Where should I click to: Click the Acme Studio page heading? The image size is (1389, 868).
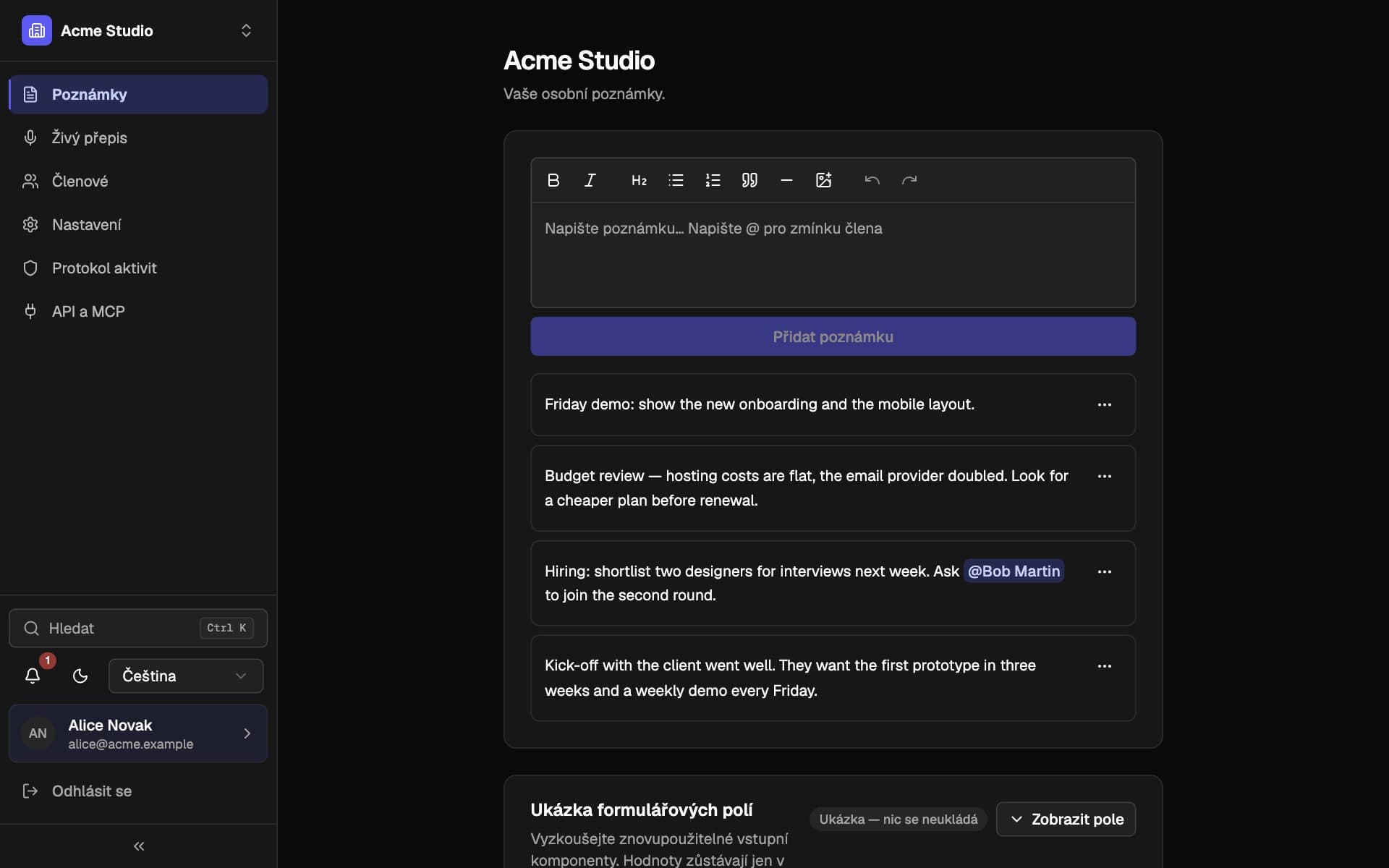579,61
